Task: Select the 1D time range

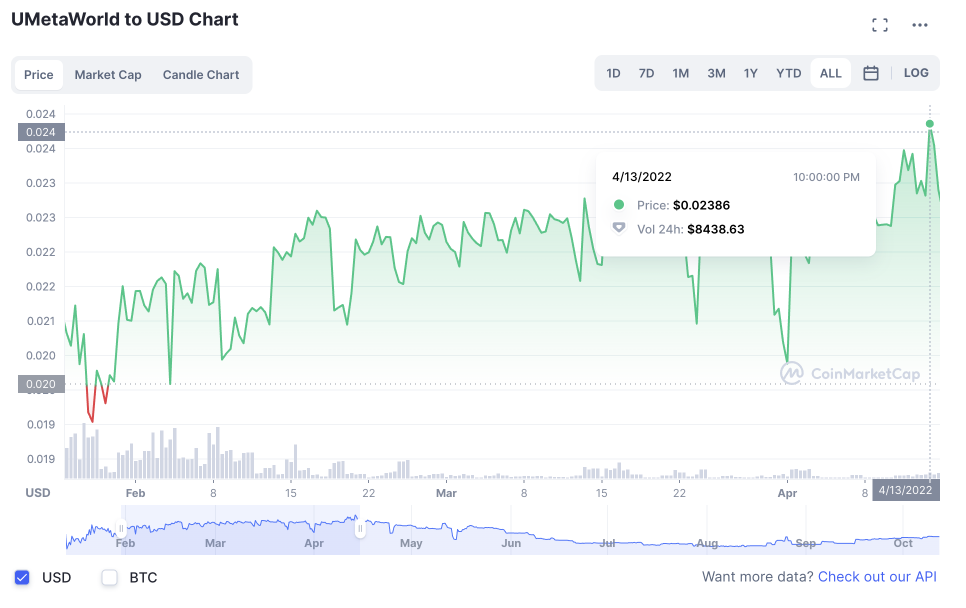Action: pos(613,73)
